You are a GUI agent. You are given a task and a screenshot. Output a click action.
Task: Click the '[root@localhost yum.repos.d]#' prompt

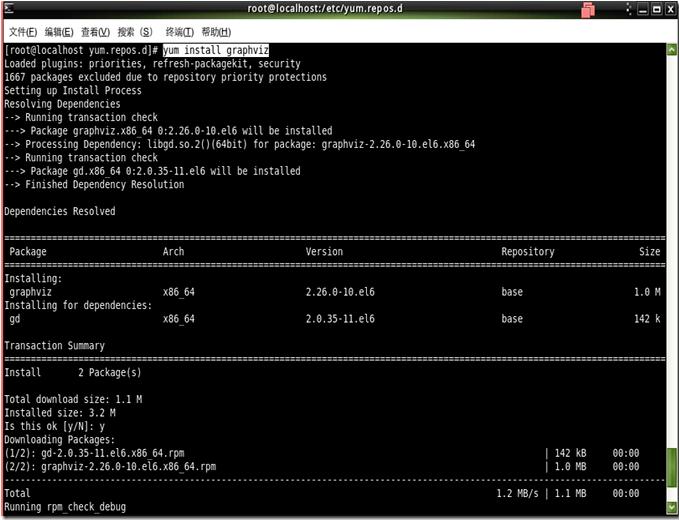81,50
